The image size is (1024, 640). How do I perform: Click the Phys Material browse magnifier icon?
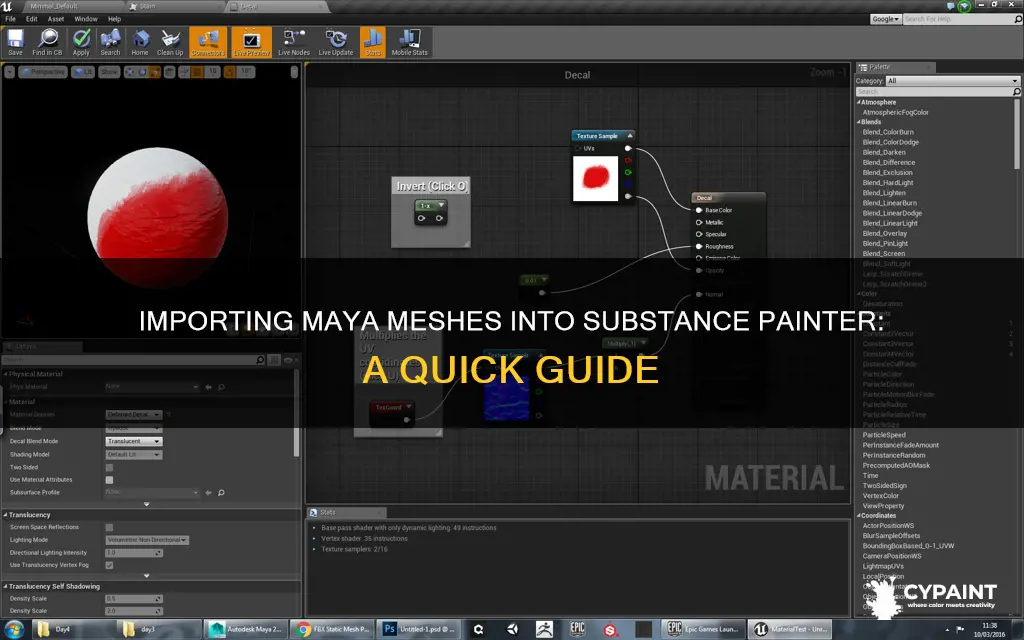[221, 387]
